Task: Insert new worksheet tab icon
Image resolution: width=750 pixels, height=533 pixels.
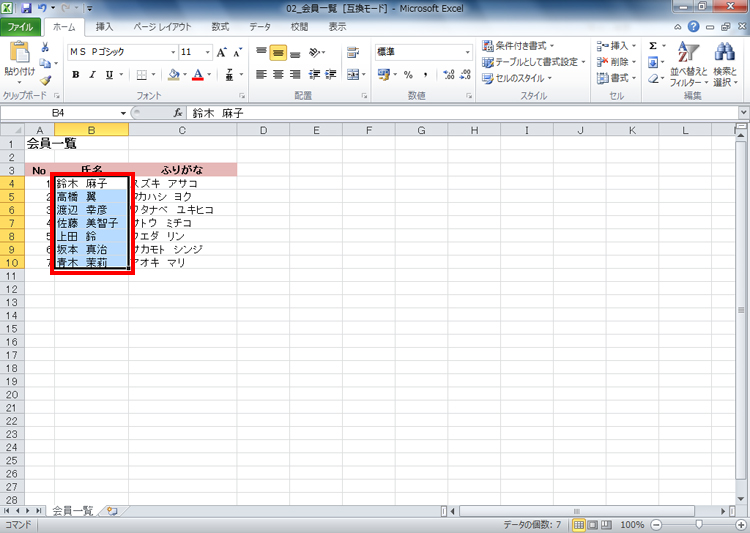Action: pos(112,511)
